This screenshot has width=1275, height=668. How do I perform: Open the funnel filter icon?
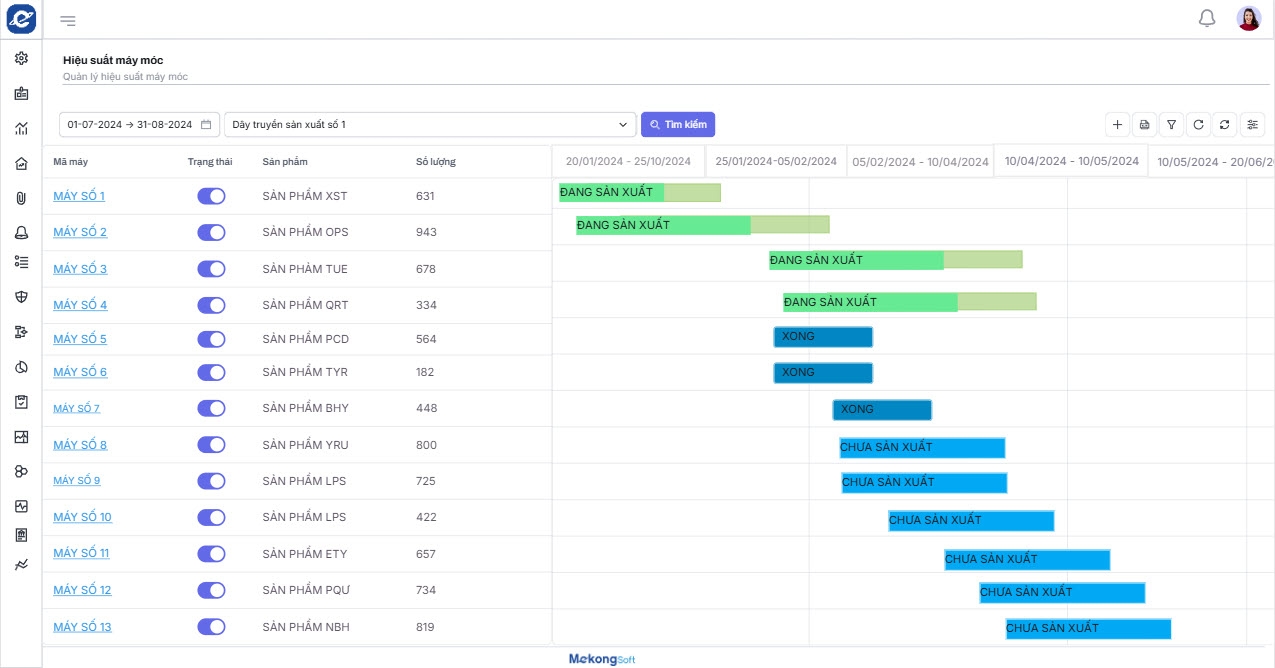pos(1172,125)
